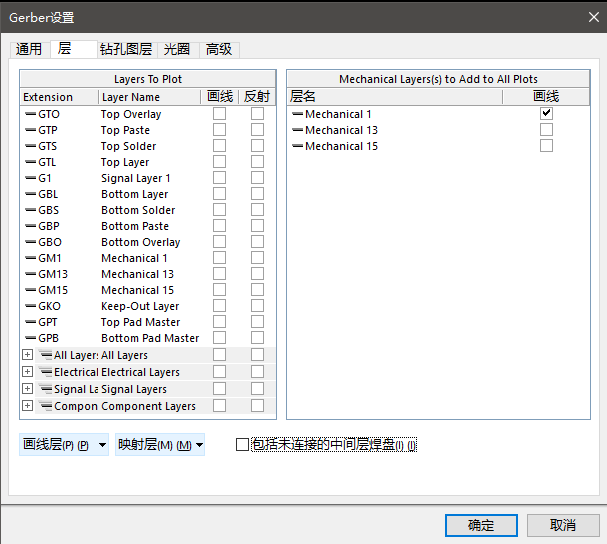This screenshot has height=544, width=607.
Task: Open the 高级 tab
Action: (219, 49)
